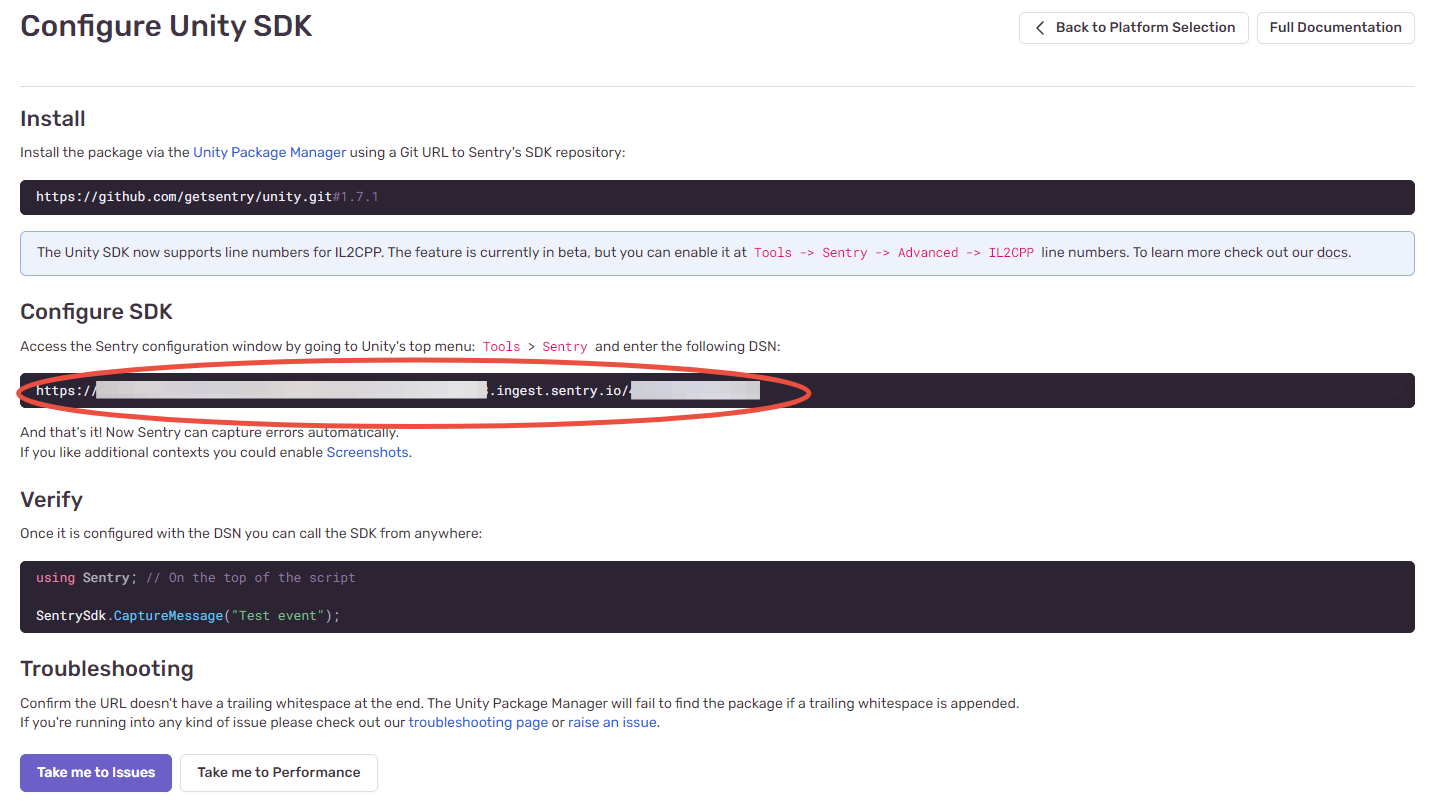Click Take me to Performance

click(x=279, y=773)
